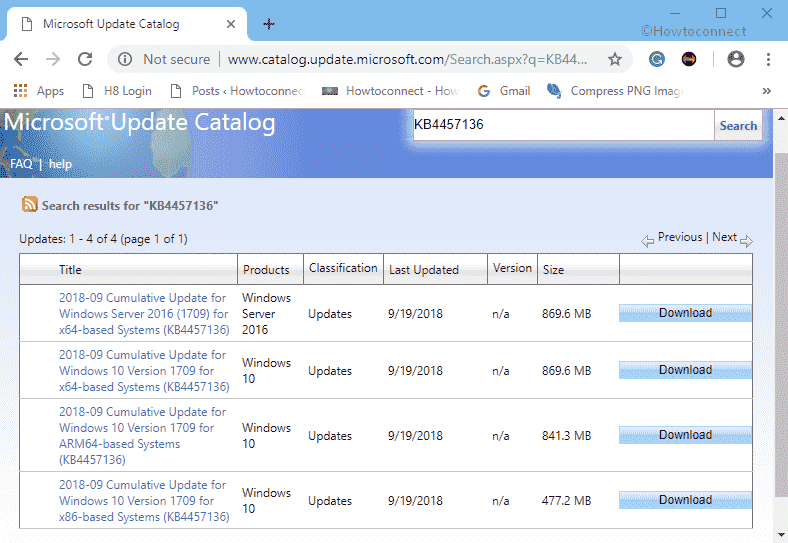Open the ARM64-based Systems update link

(x=142, y=435)
